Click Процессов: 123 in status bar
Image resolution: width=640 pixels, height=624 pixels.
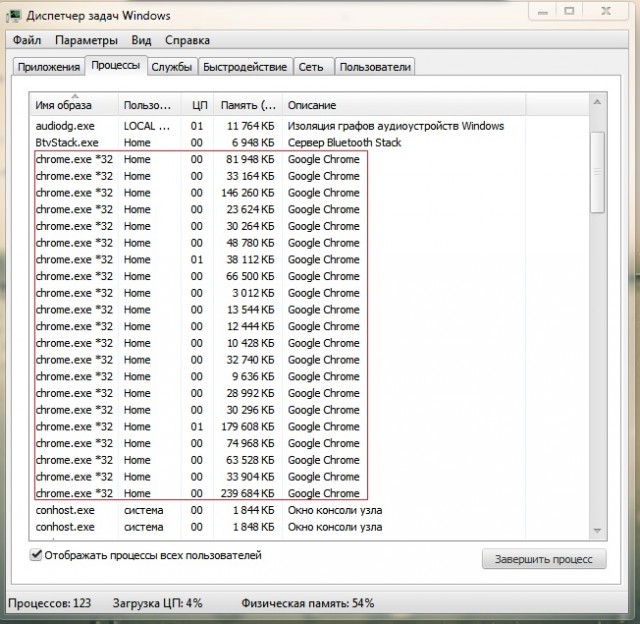[x=49, y=603]
